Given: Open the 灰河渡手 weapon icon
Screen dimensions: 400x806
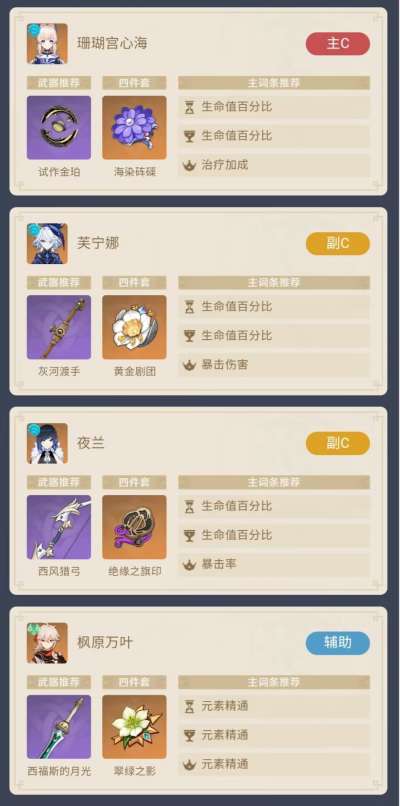Looking at the screenshot, I should click(x=59, y=327).
